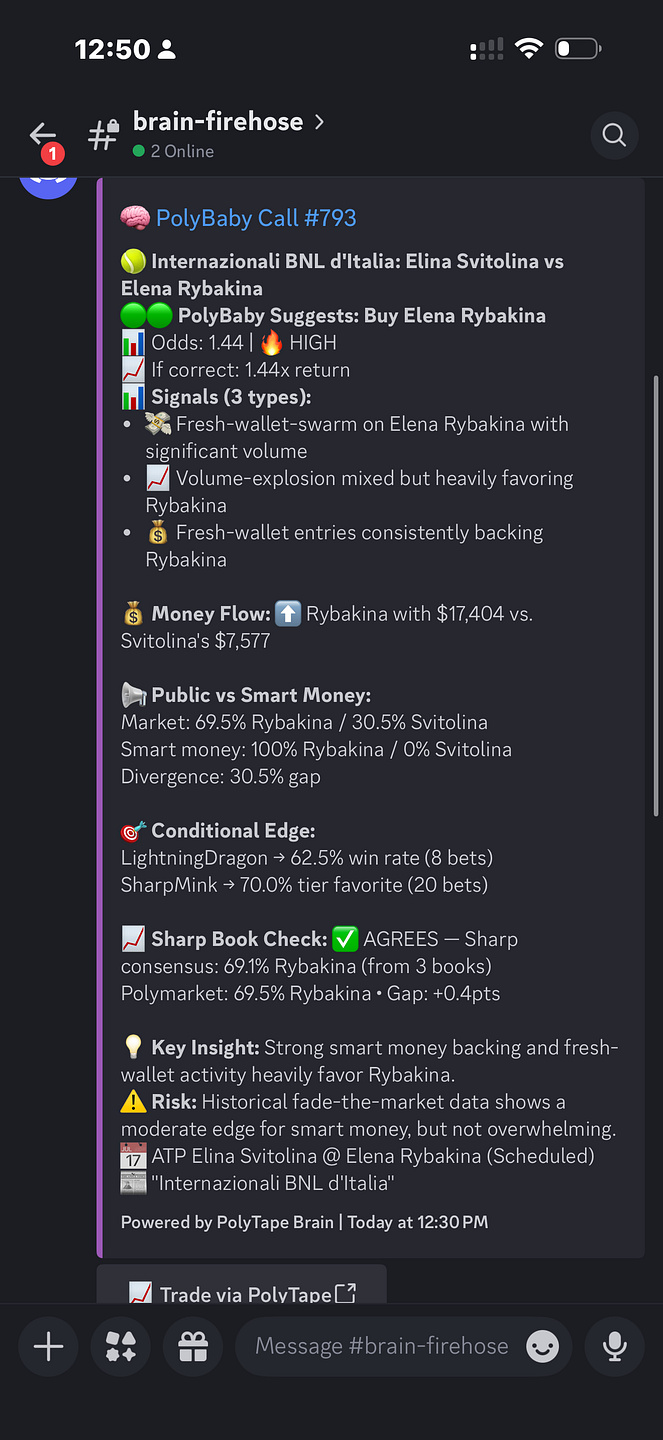Tap the Wi-Fi status icon
The width and height of the screenshot is (663, 1440).
pos(528,48)
